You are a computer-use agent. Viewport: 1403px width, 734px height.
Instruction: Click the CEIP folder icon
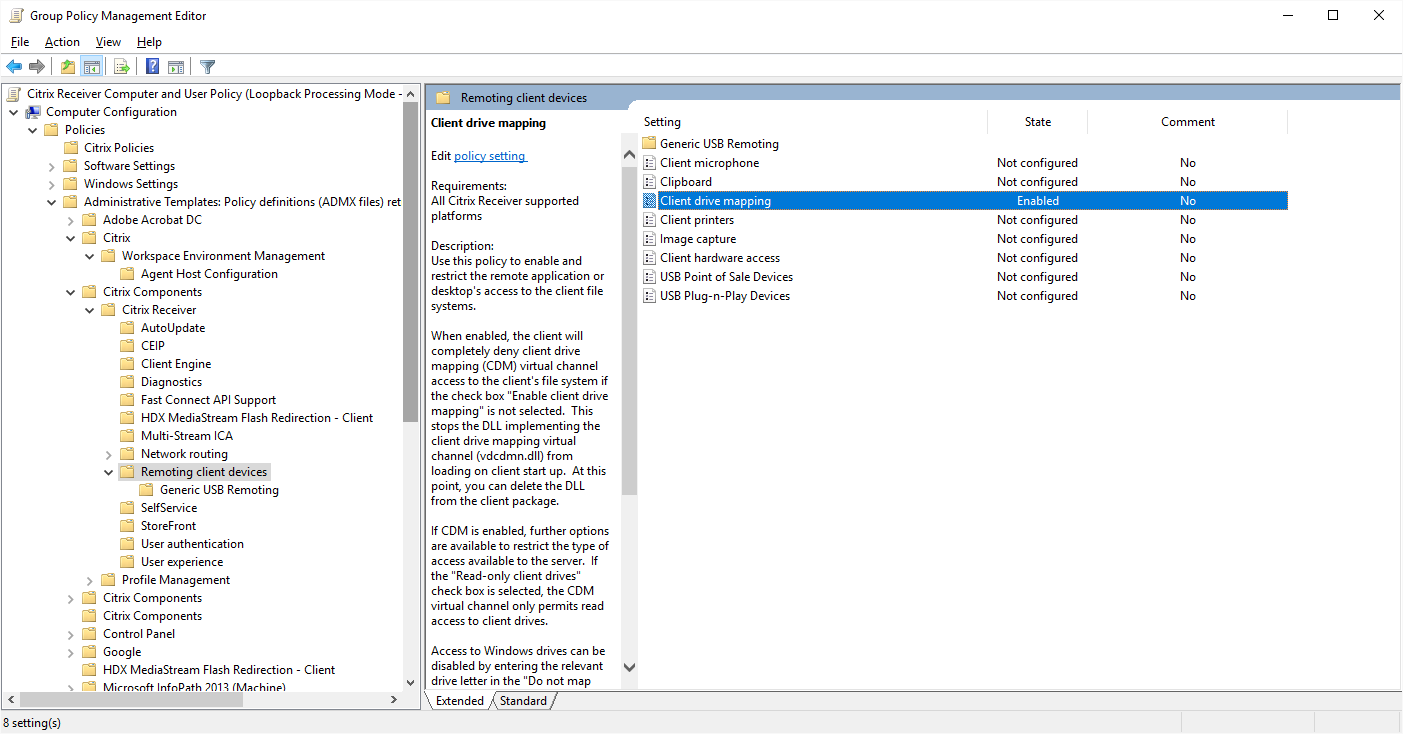click(x=127, y=346)
